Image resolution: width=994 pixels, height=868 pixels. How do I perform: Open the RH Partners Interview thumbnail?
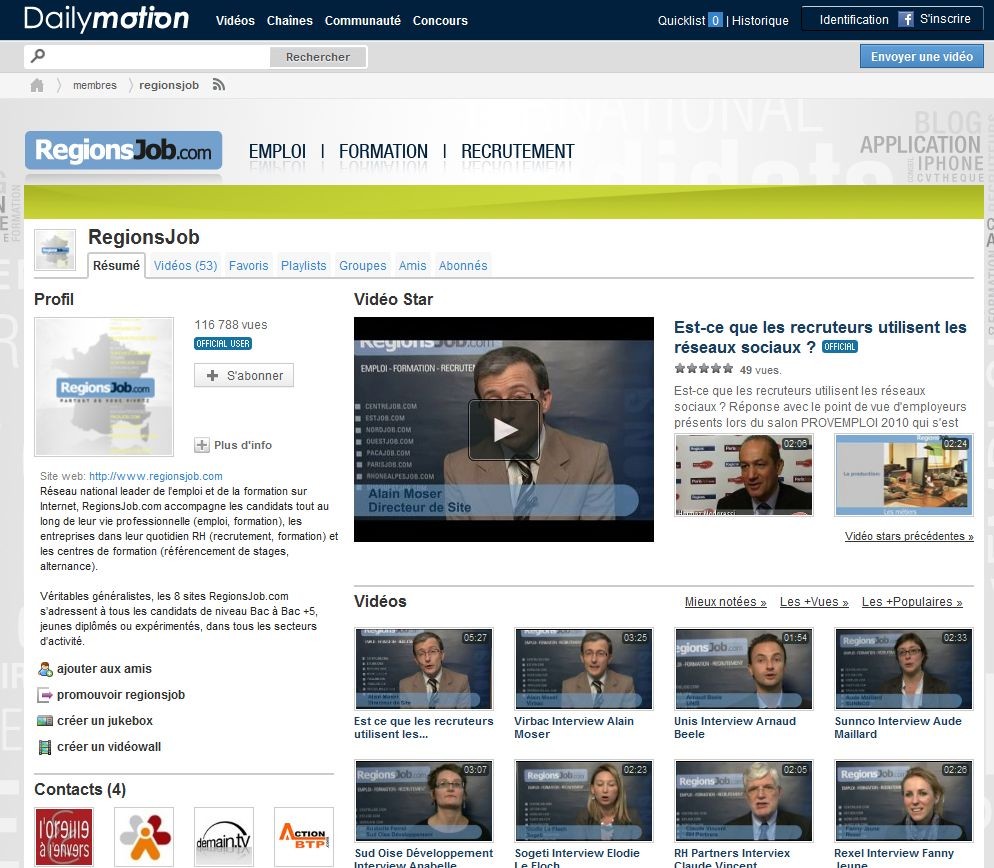tap(744, 801)
